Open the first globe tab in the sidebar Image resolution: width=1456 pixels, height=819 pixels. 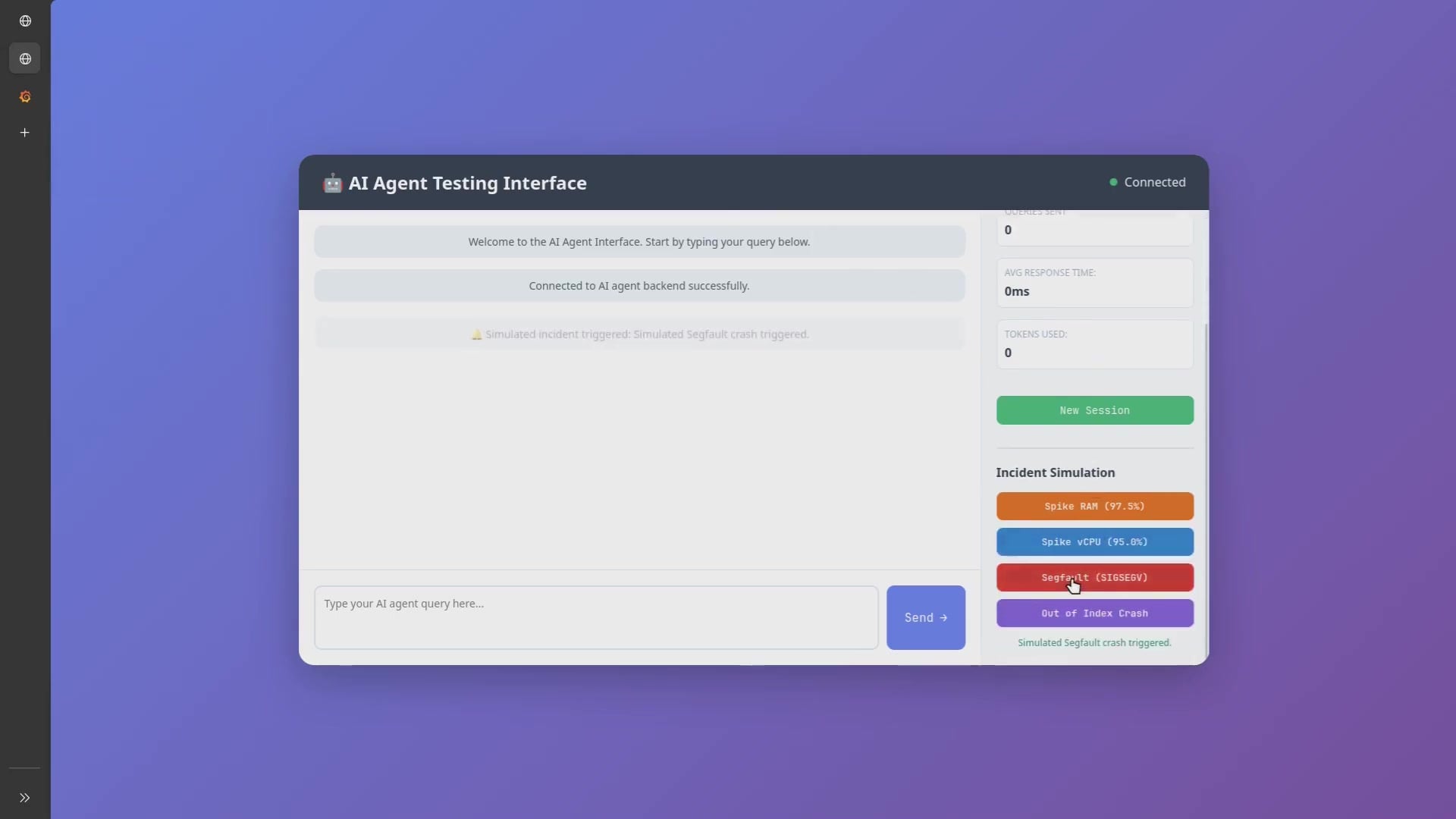point(25,21)
